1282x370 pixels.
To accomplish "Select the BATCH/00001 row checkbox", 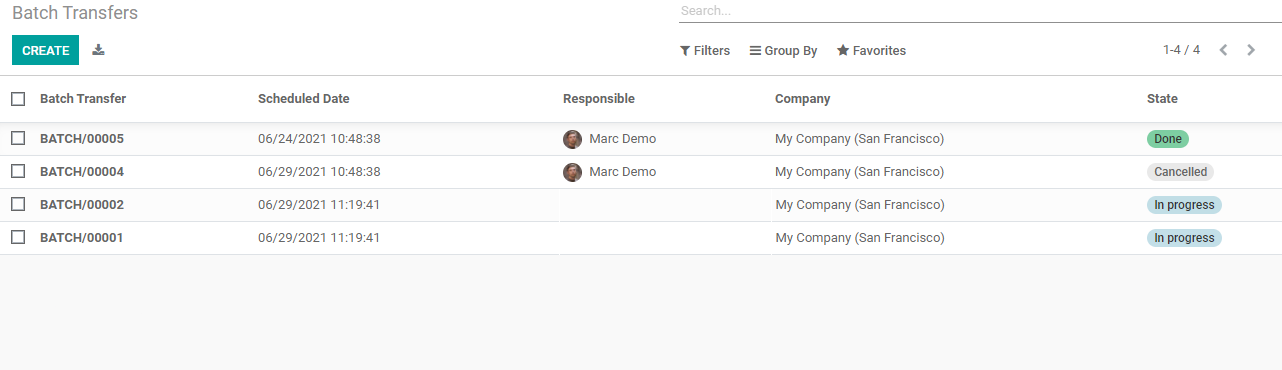I will pos(18,237).
